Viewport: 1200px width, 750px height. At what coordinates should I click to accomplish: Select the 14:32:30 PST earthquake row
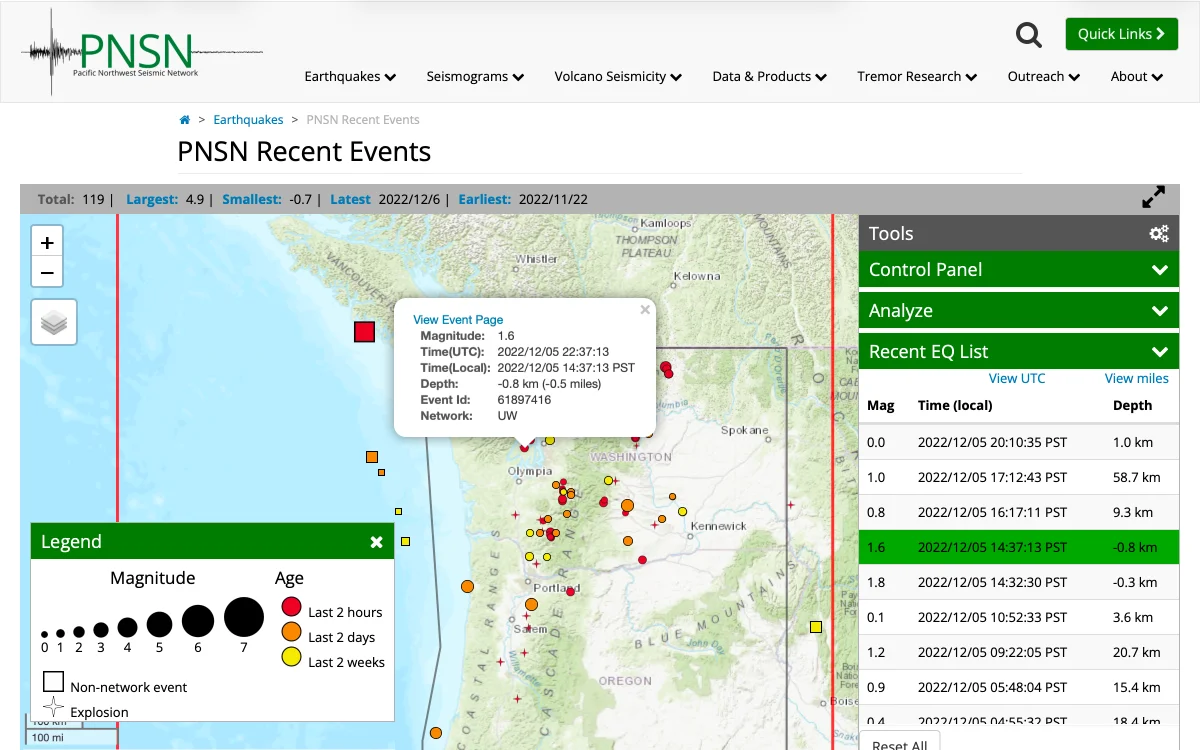[1019, 583]
